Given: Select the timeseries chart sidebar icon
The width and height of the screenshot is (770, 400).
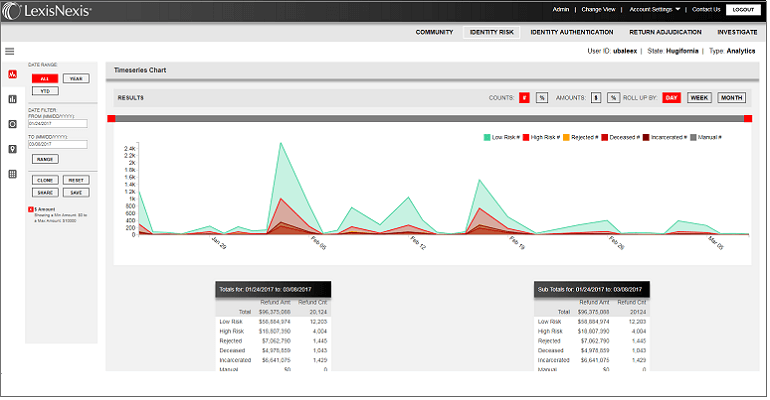Looking at the screenshot, I should pyautogui.click(x=13, y=75).
